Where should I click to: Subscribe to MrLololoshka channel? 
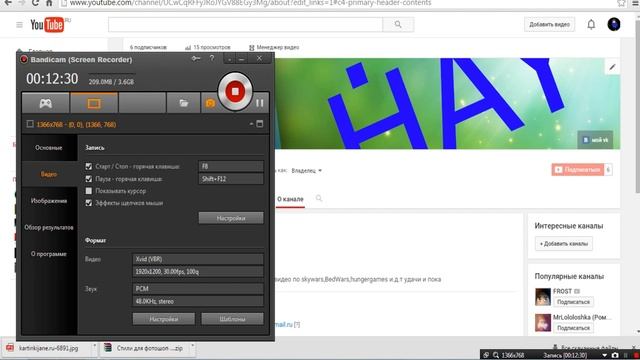[573, 328]
